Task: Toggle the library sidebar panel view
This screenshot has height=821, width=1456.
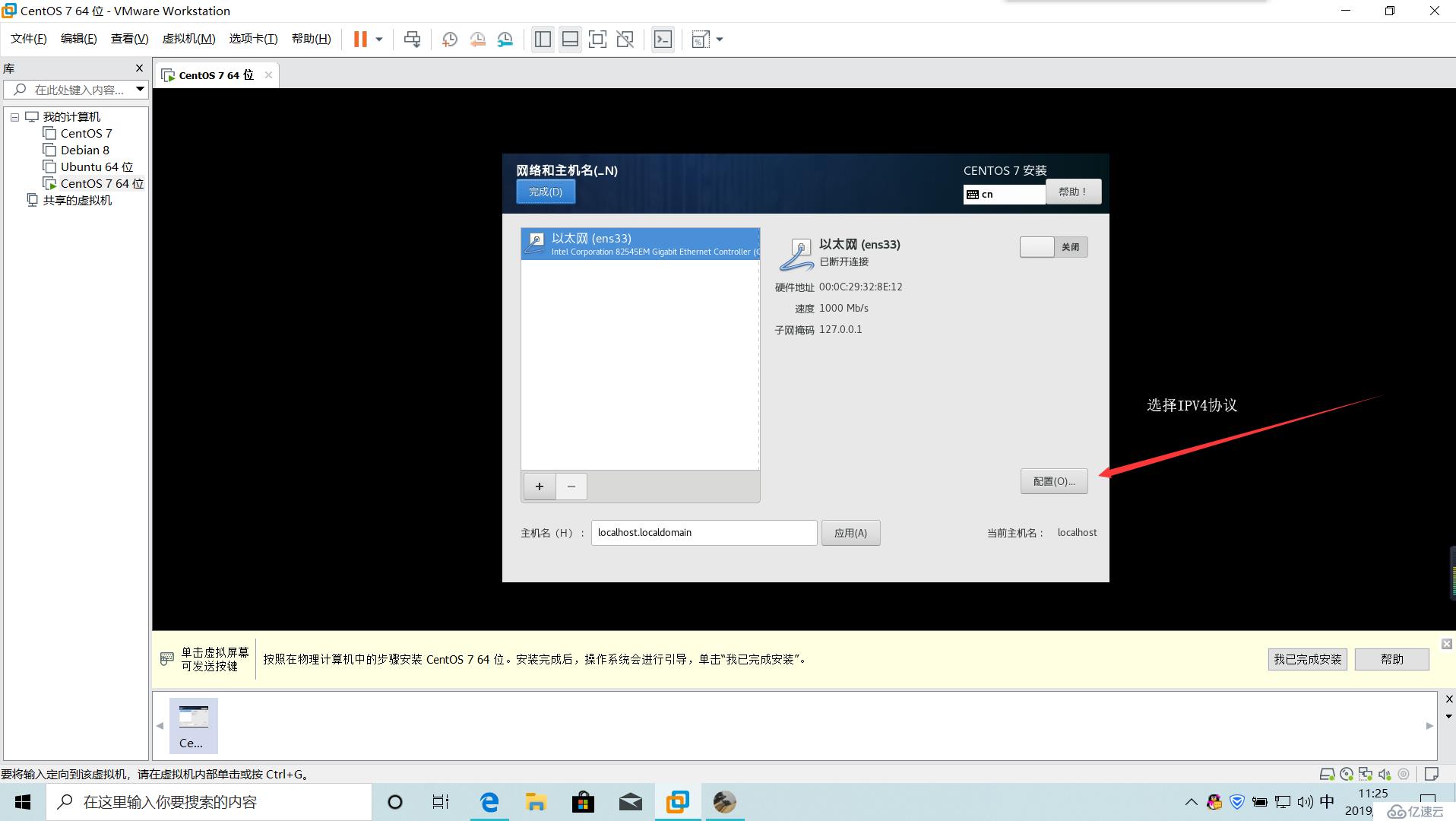Action: click(543, 40)
